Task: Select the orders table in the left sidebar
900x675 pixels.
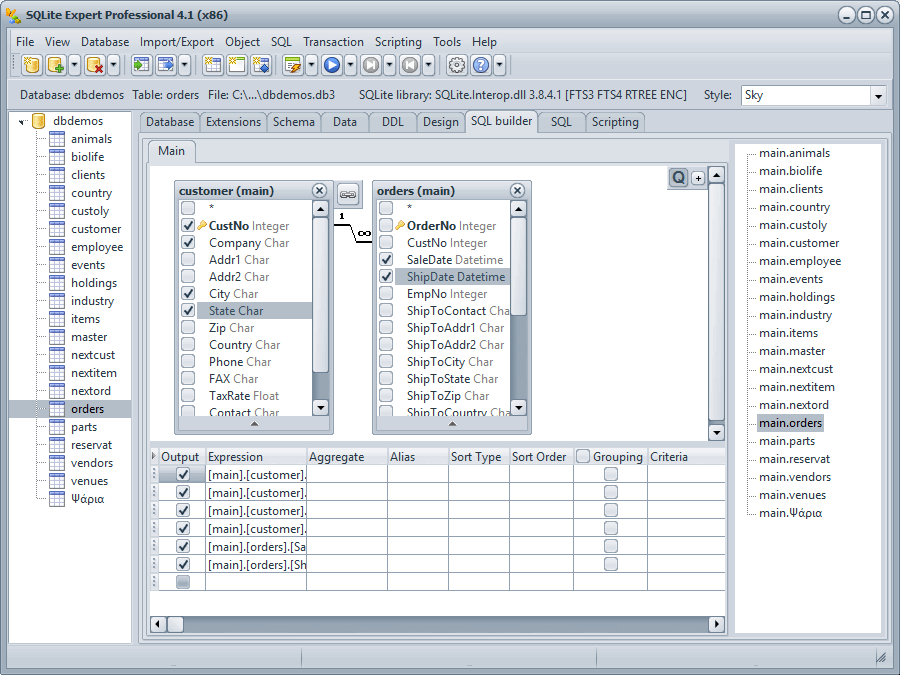Action: click(x=88, y=408)
